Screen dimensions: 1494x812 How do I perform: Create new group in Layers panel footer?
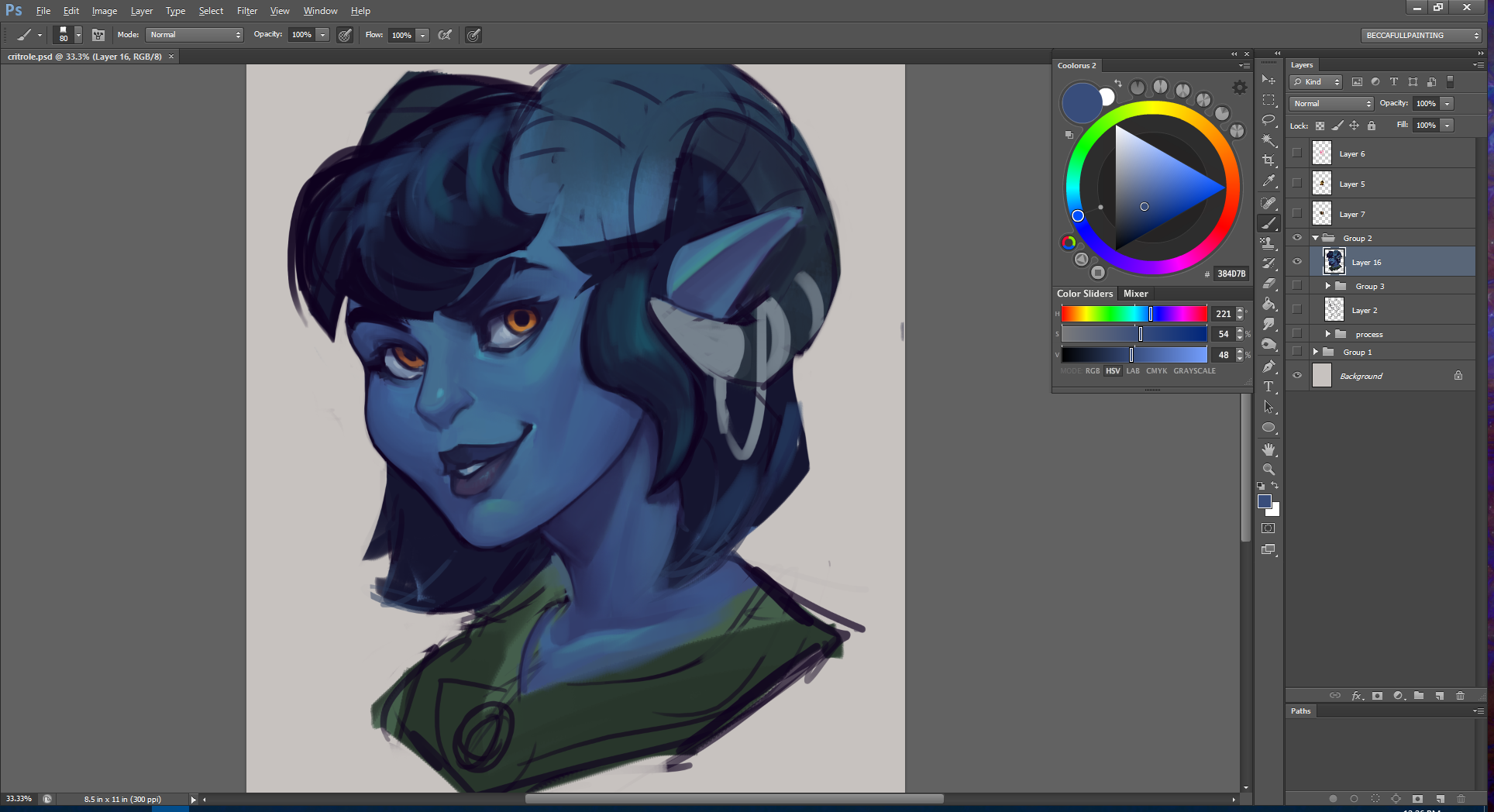click(x=1419, y=696)
